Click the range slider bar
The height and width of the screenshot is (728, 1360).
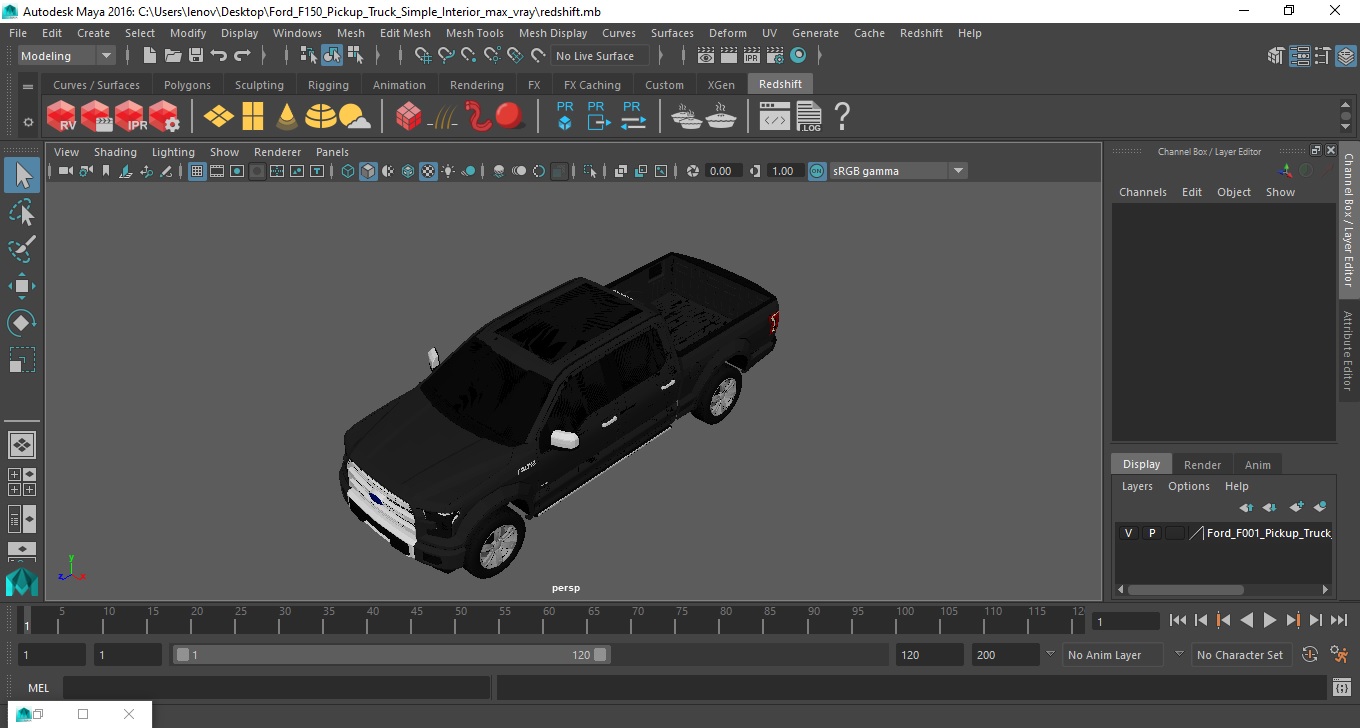pos(391,655)
